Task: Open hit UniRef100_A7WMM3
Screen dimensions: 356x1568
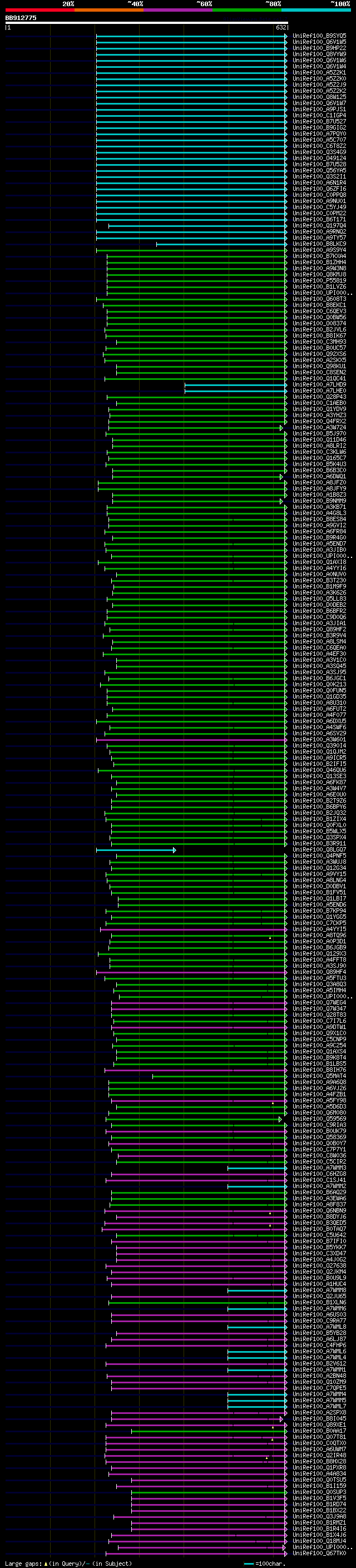Action: pyautogui.click(x=319, y=1168)
